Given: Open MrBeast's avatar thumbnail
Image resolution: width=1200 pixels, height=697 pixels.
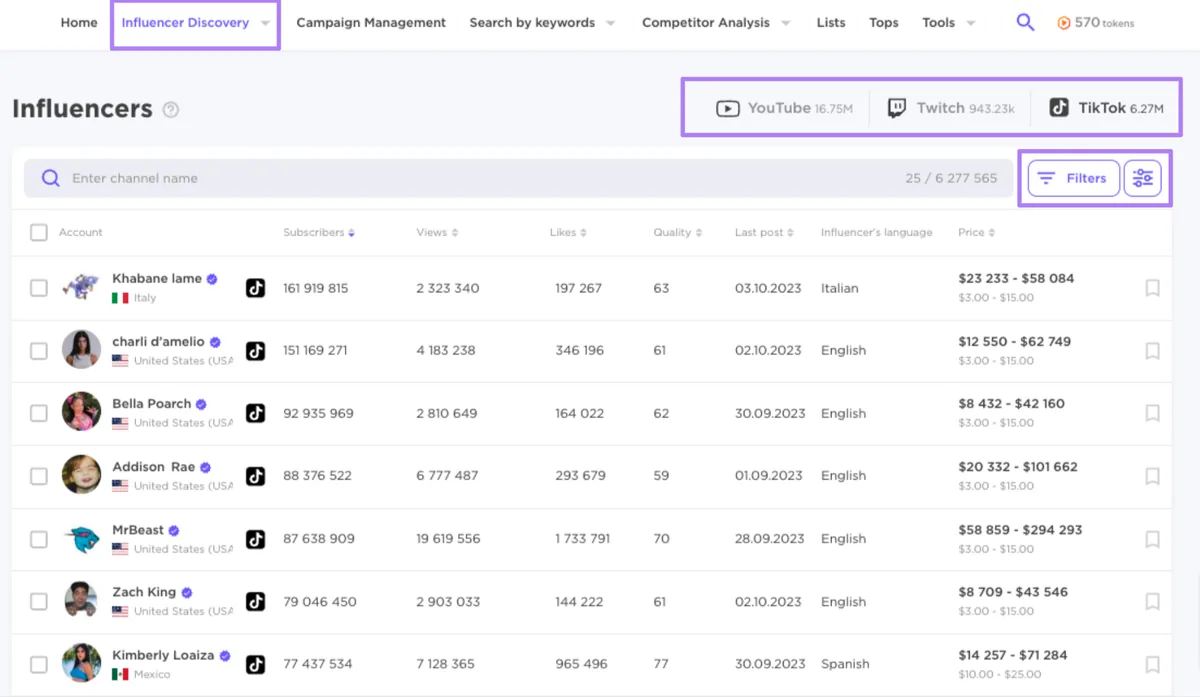Looking at the screenshot, I should pyautogui.click(x=81, y=538).
